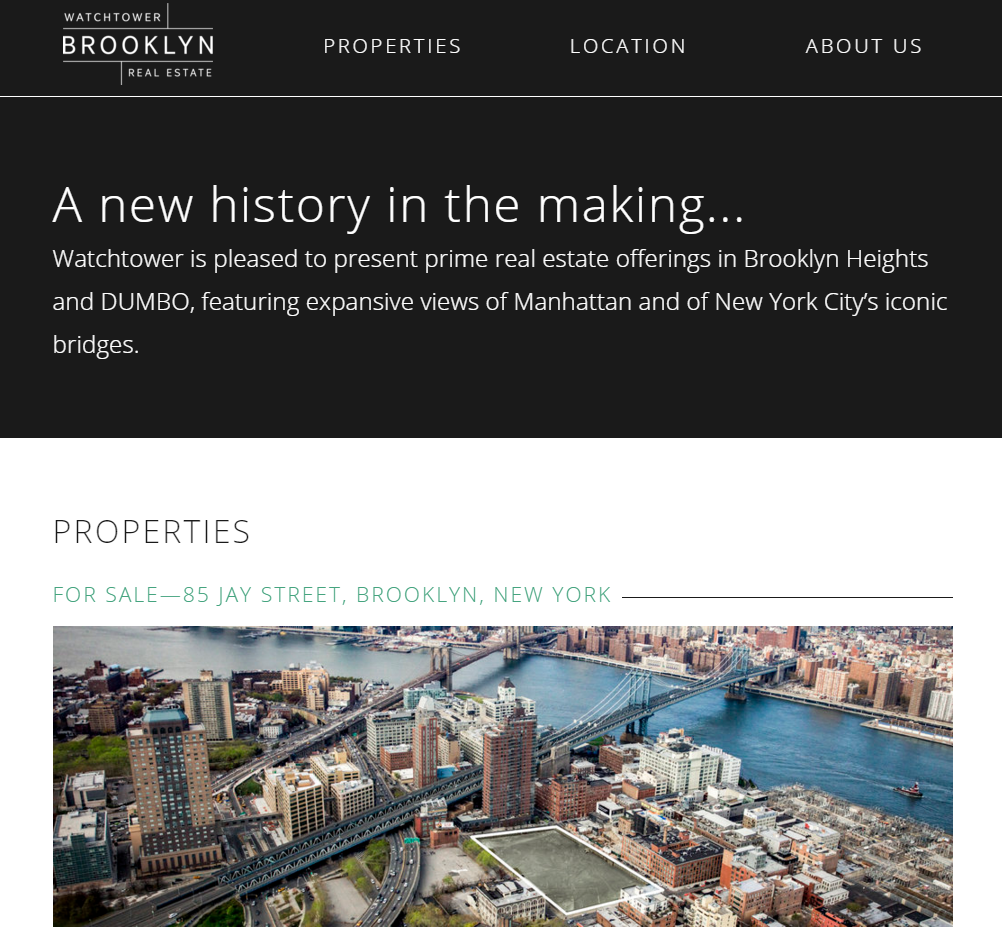Viewport: 1002px width, 932px height.
Task: Open the ABOUT US page
Action: [x=864, y=46]
